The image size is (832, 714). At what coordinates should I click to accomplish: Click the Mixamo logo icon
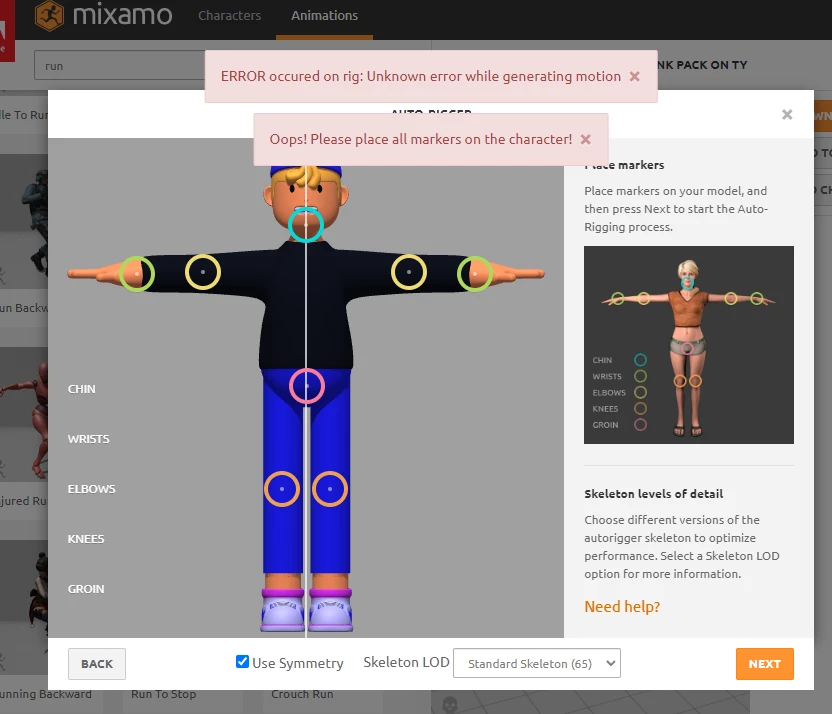point(49,15)
